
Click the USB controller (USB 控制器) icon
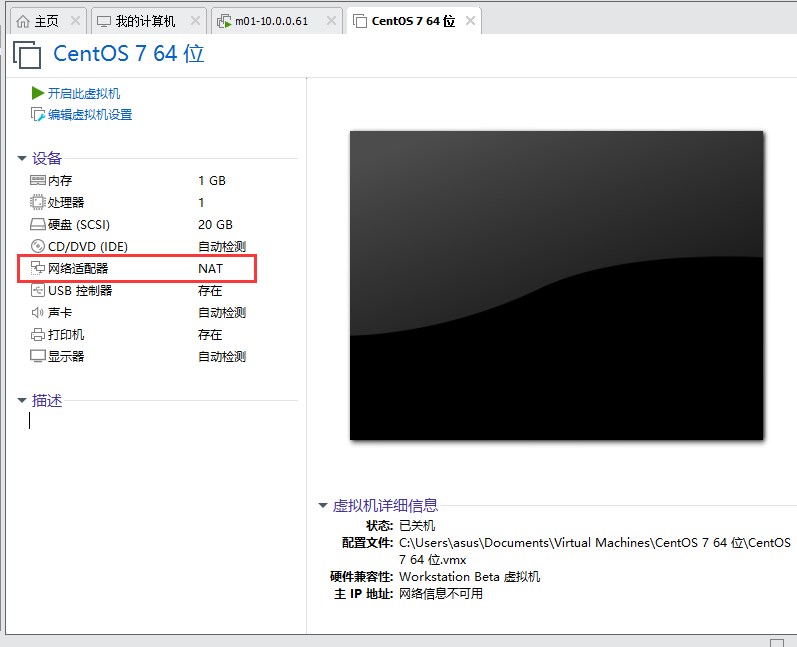[x=38, y=291]
